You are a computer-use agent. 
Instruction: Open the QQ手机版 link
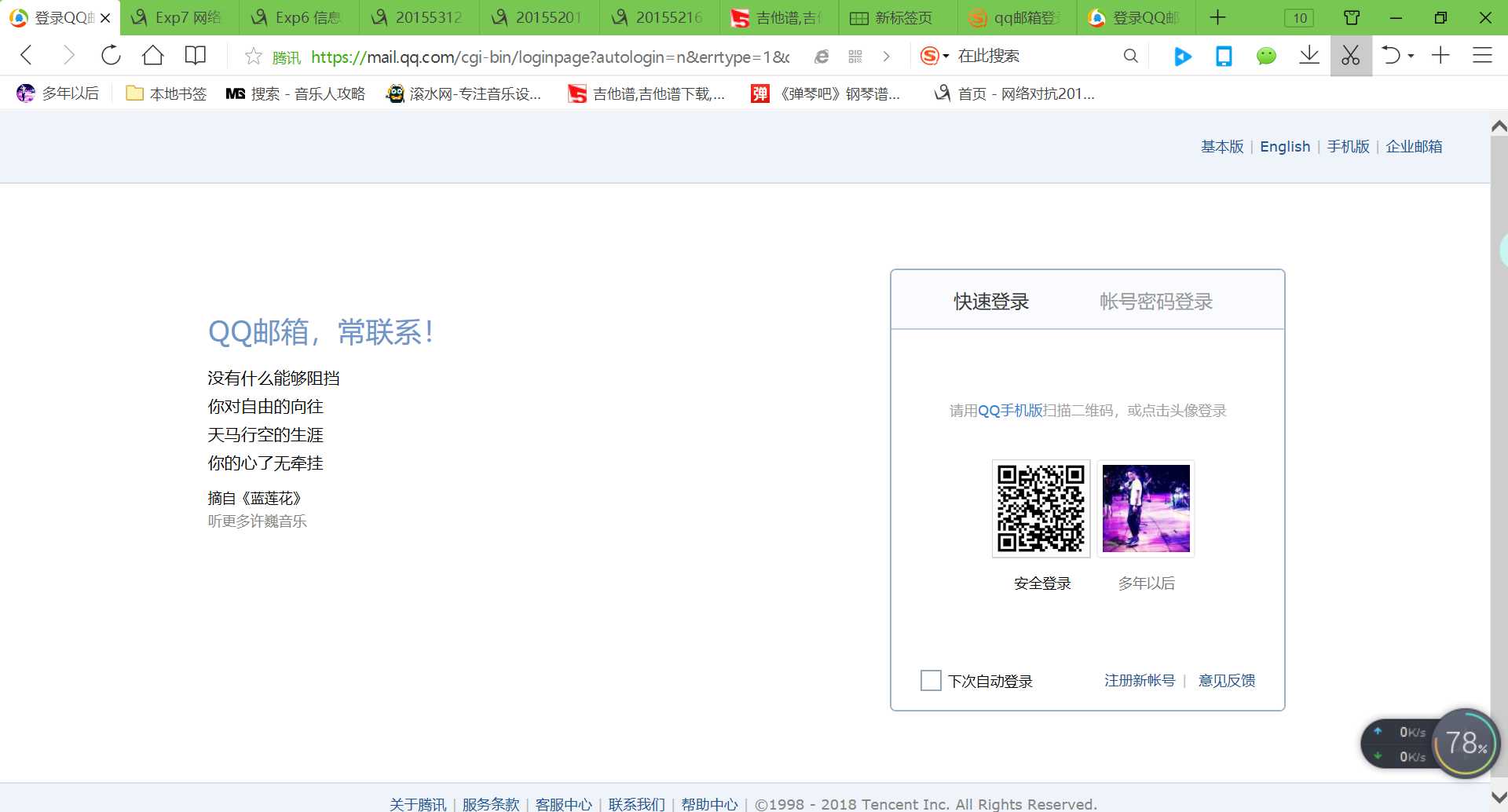[1010, 411]
